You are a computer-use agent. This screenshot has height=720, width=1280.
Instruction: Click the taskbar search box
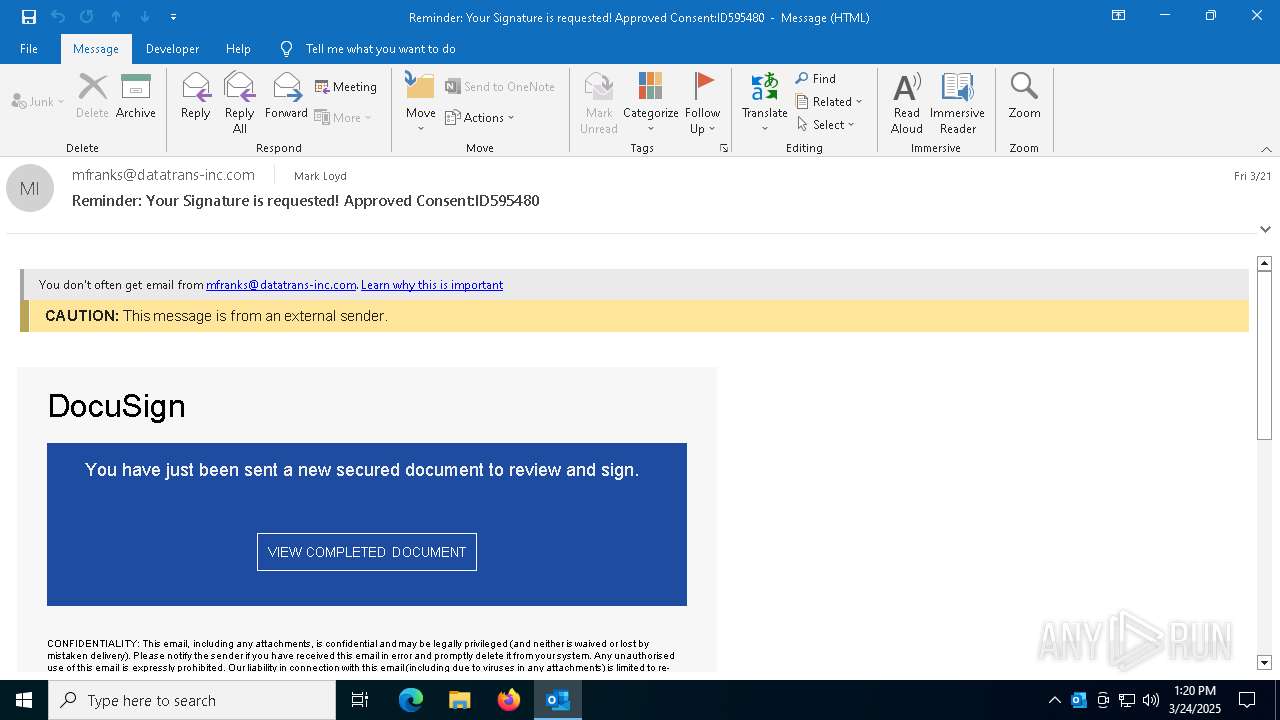(192, 700)
